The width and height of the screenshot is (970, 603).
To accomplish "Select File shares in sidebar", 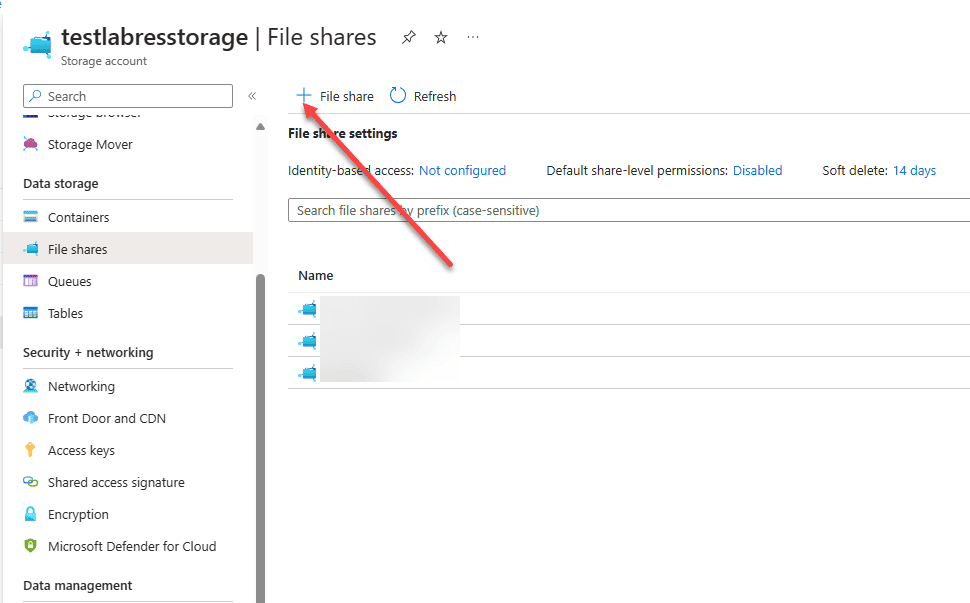I will [128, 249].
